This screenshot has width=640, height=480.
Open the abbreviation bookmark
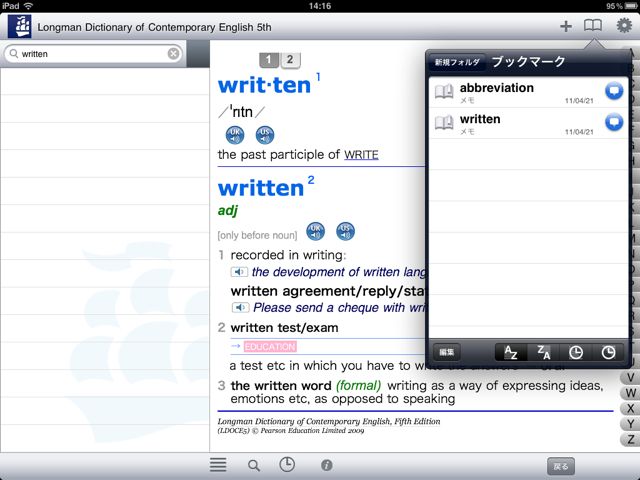click(528, 93)
